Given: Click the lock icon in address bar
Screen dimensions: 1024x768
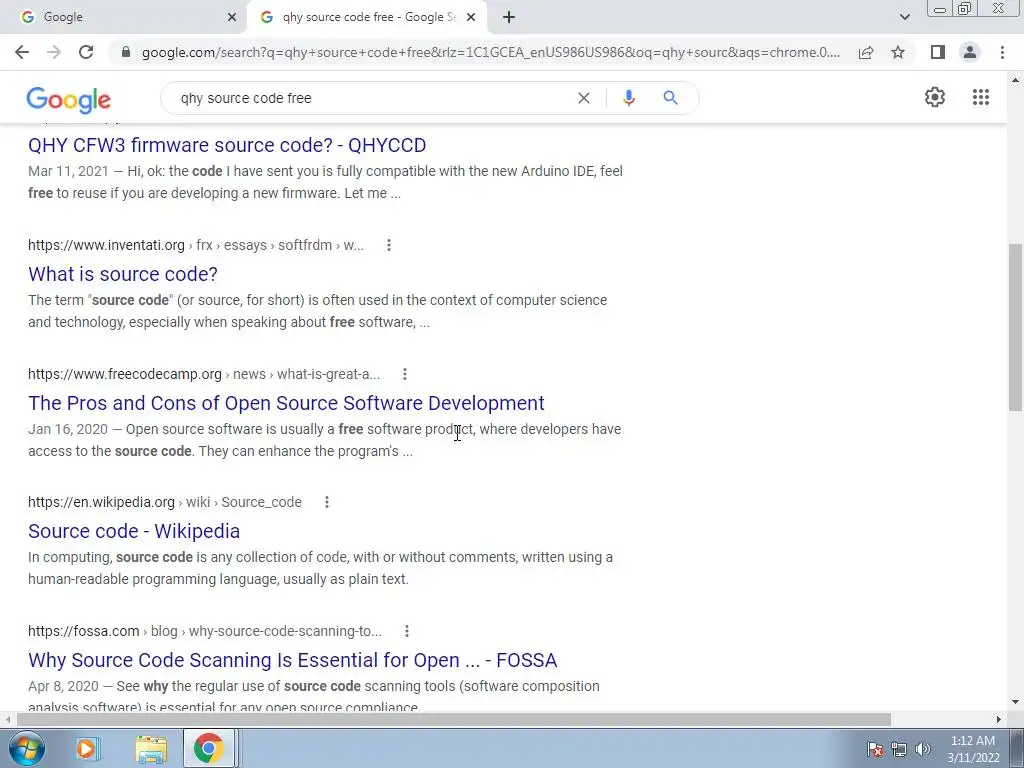Looking at the screenshot, I should coord(126,52).
